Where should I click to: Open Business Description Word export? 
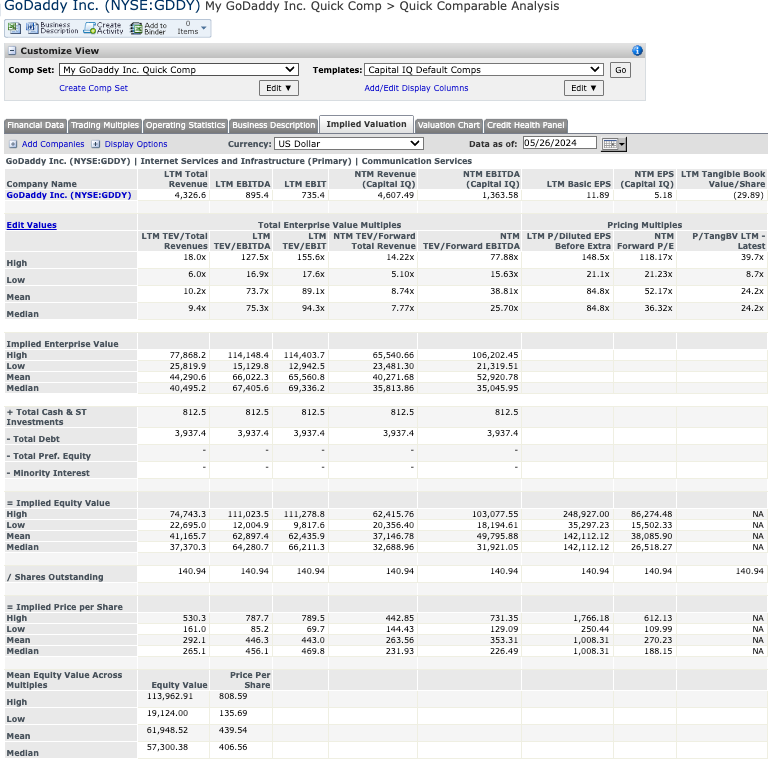click(x=52, y=28)
